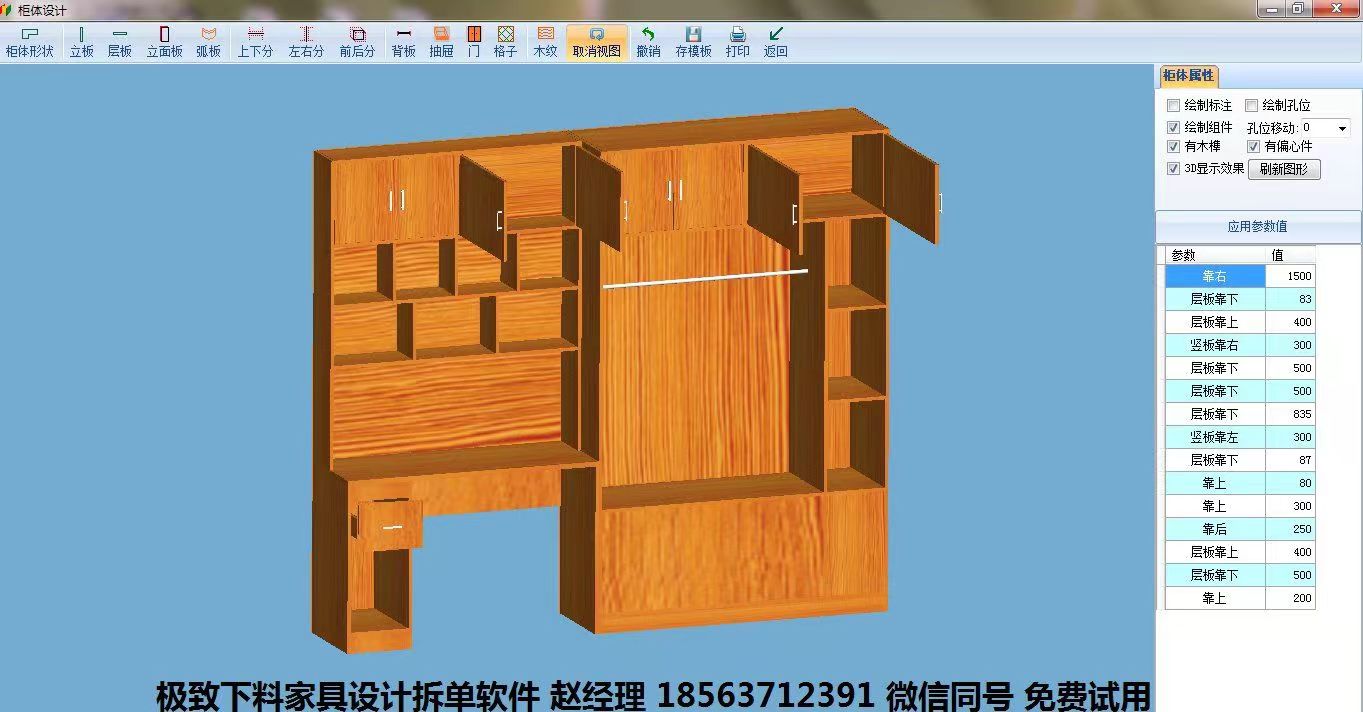Undo with the 撤销 icon
The image size is (1363, 712).
click(x=648, y=42)
